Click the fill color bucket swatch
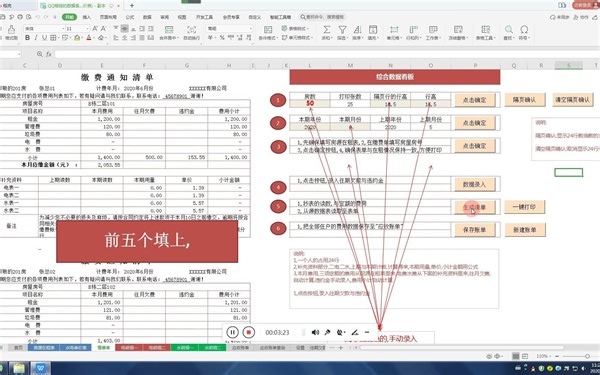 [77, 38]
